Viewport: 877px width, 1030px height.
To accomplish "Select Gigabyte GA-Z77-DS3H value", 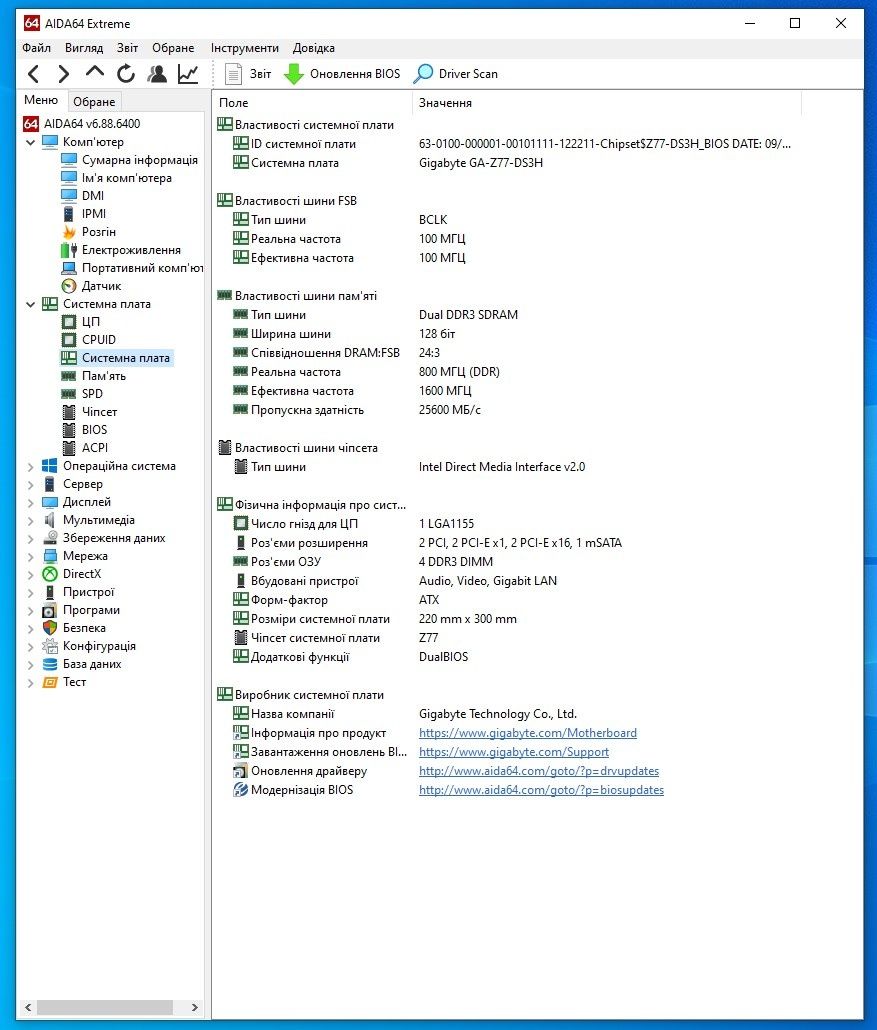I will click(481, 163).
